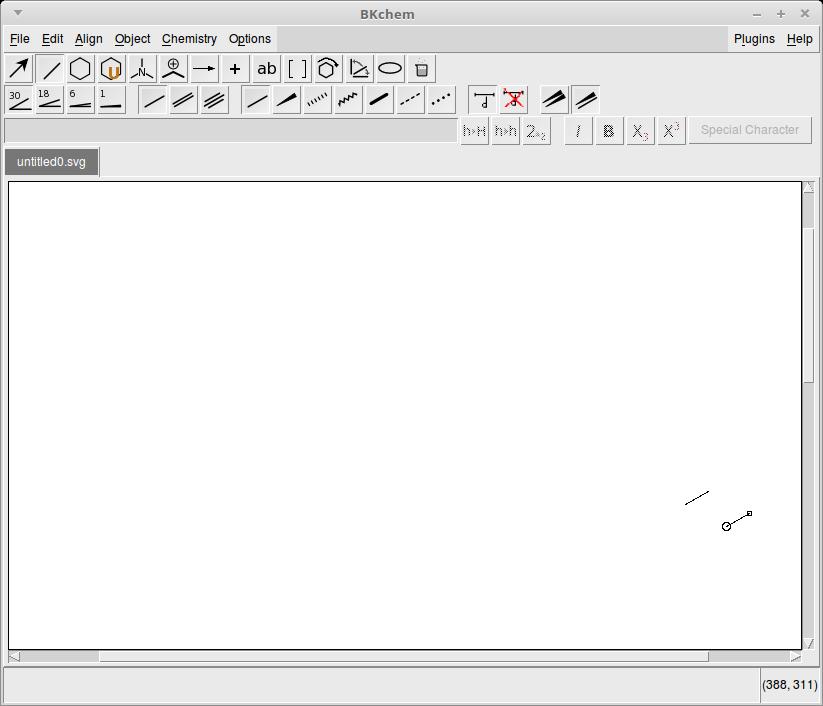The width and height of the screenshot is (823, 706).
Task: Select the ellipse vector graphics tool
Action: pos(390,69)
